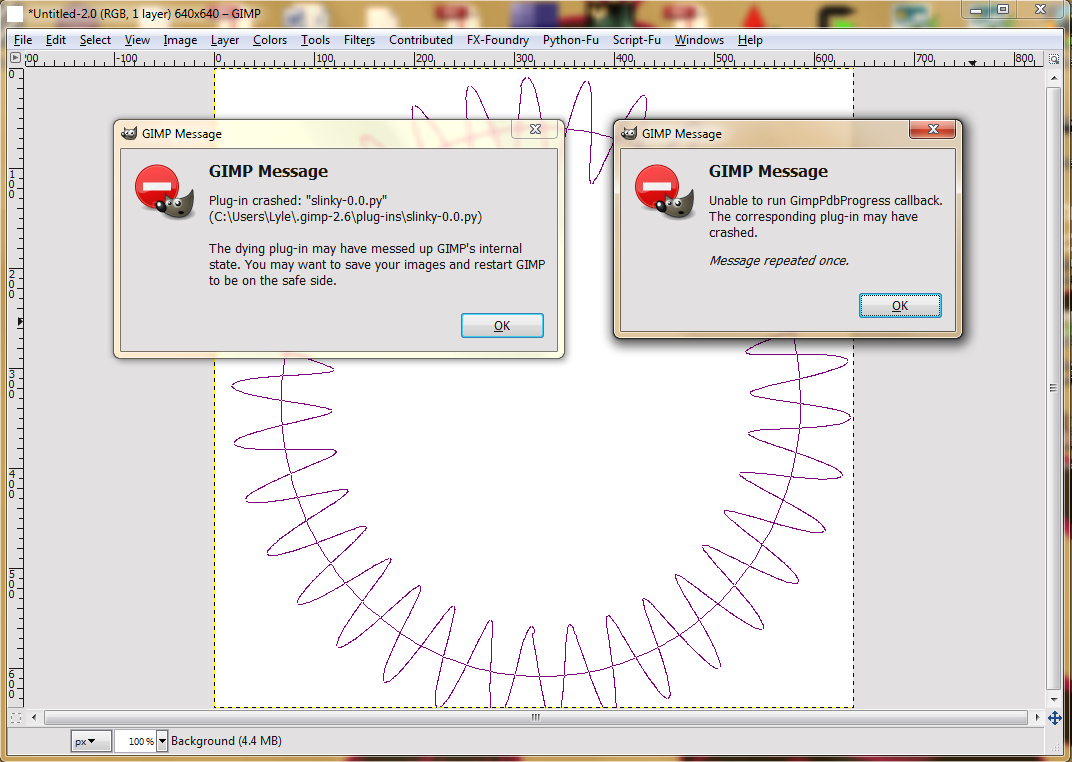Click "Unable to run GimpPdbProgress callback." text

(x=825, y=200)
